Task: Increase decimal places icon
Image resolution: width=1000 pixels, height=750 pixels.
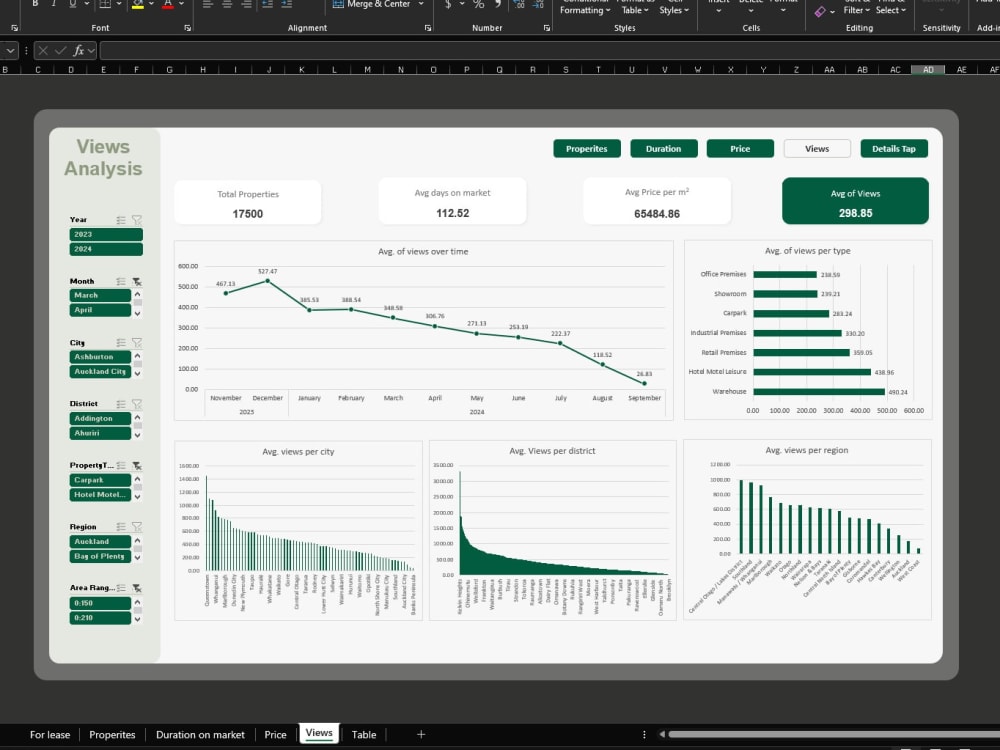Action: point(520,4)
